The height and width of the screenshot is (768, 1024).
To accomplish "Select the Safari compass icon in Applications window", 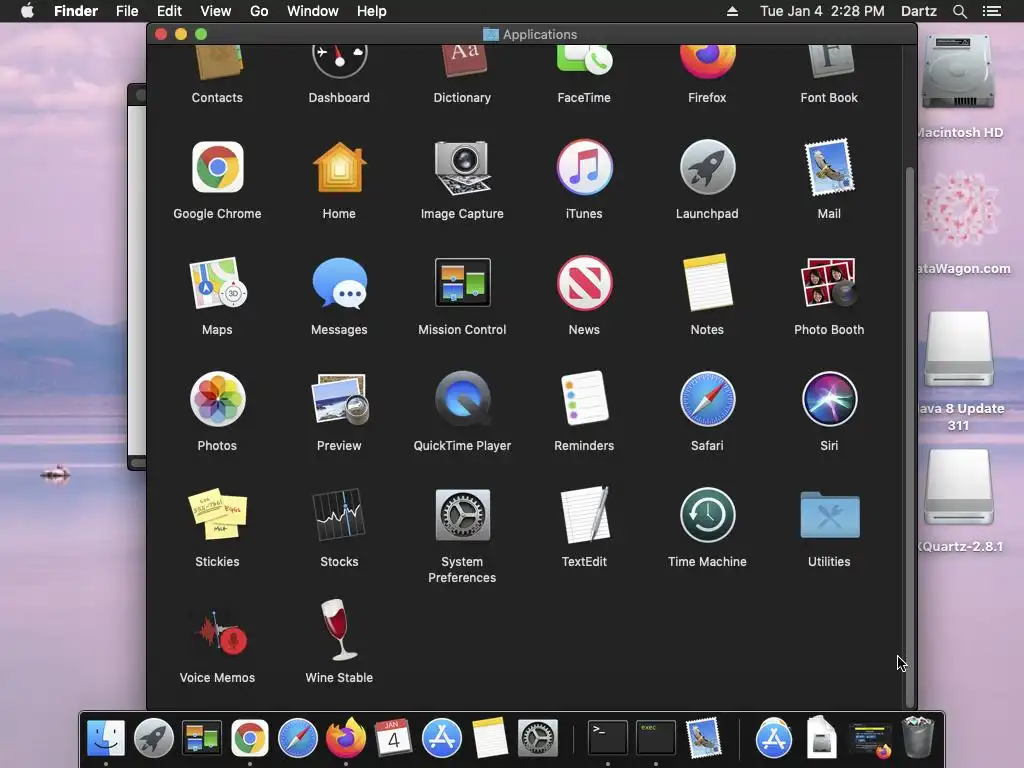I will tap(707, 399).
